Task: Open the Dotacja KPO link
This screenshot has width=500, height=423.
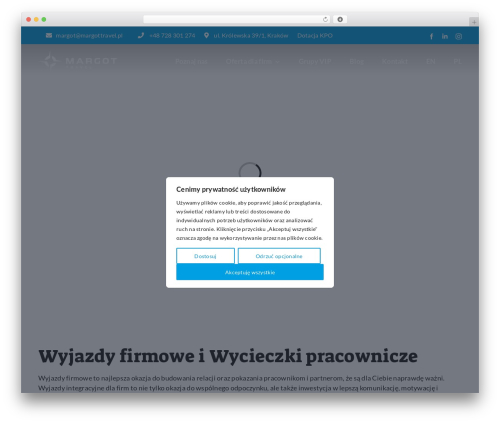Action: 315,35
